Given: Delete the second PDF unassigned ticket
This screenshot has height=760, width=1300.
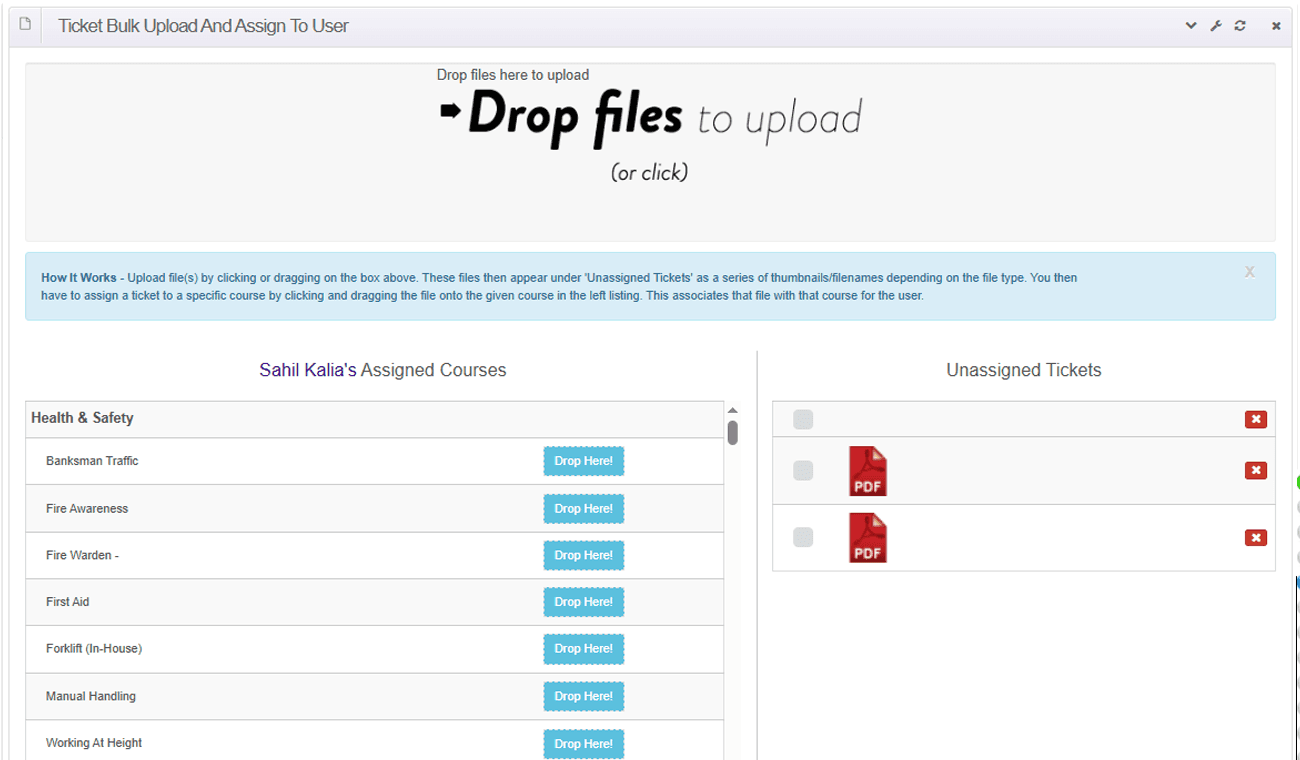Looking at the screenshot, I should [1255, 538].
